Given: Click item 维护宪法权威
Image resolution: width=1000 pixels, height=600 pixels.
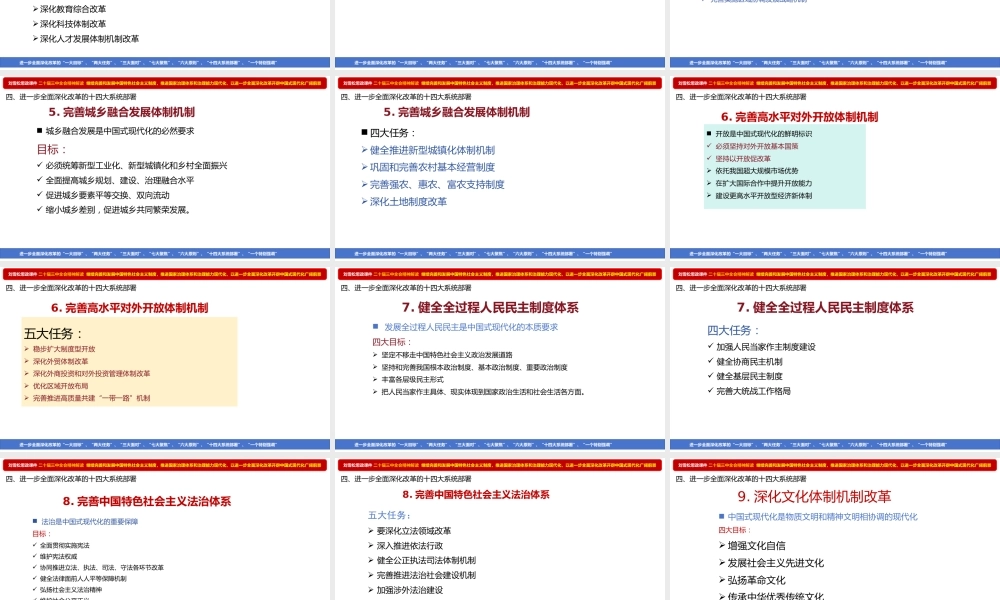Looking at the screenshot, I should 58,557.
